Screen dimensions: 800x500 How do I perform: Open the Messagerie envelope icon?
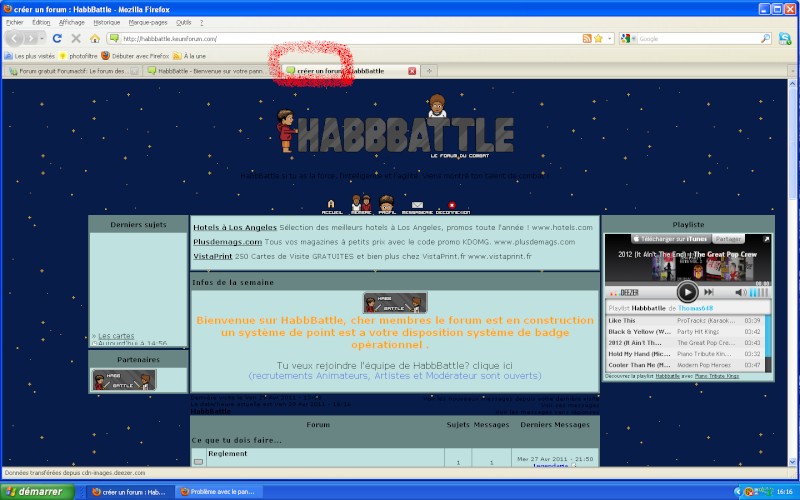pos(417,207)
